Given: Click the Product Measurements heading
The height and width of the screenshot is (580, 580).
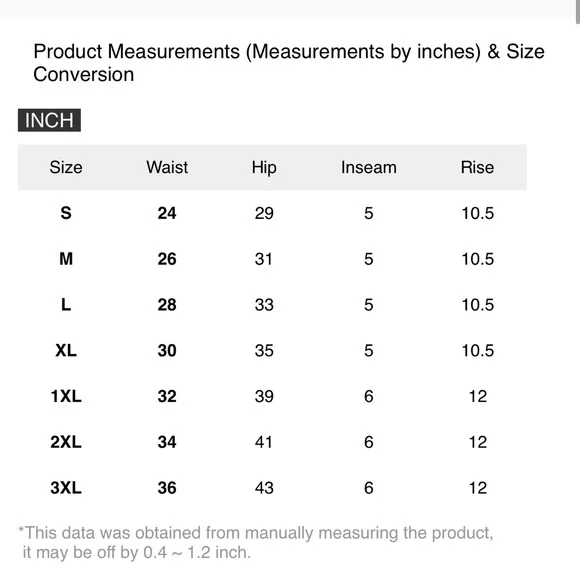Looking at the screenshot, I should (x=289, y=63).
